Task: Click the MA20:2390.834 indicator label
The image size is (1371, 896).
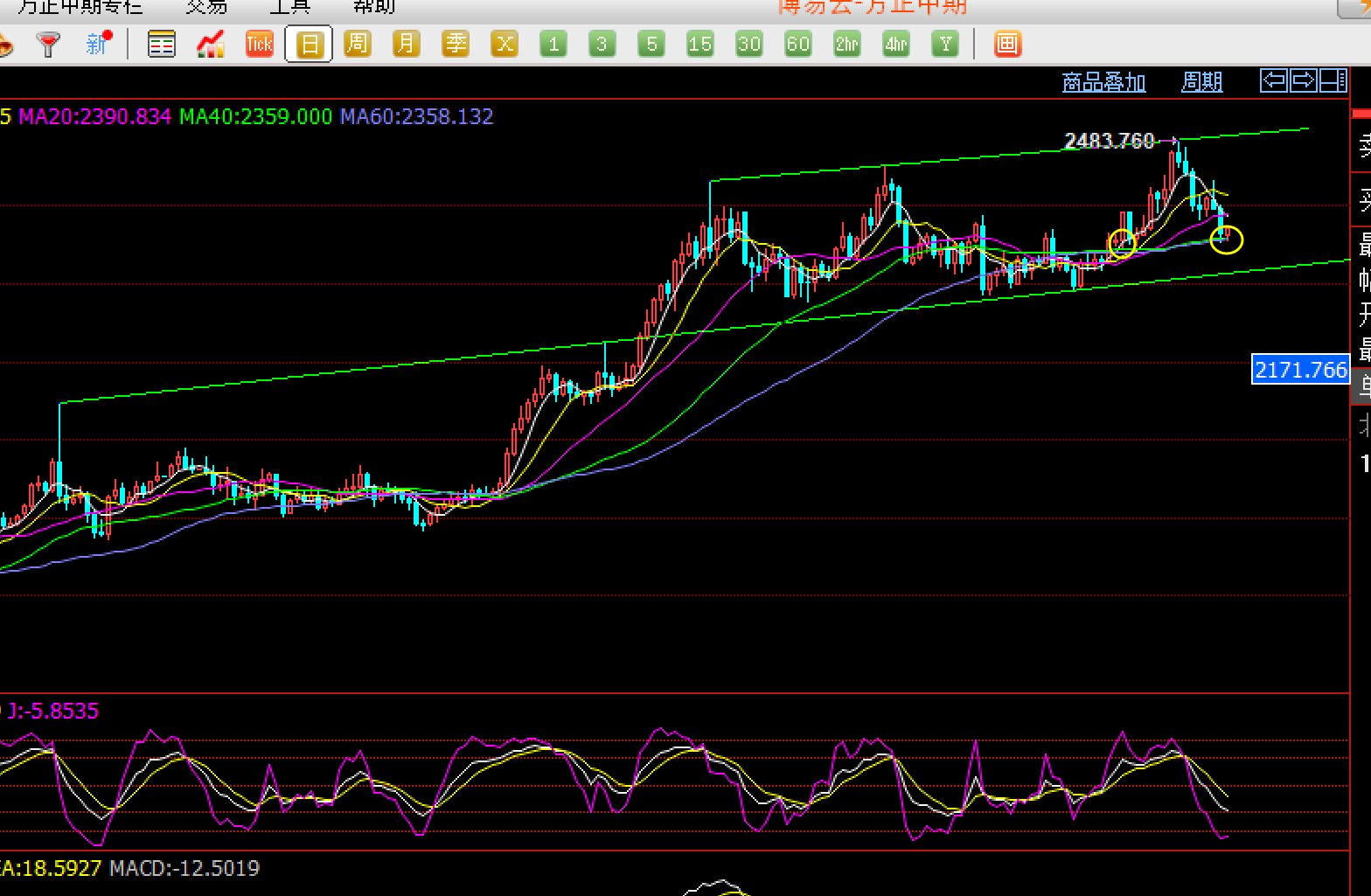Action: coord(95,116)
